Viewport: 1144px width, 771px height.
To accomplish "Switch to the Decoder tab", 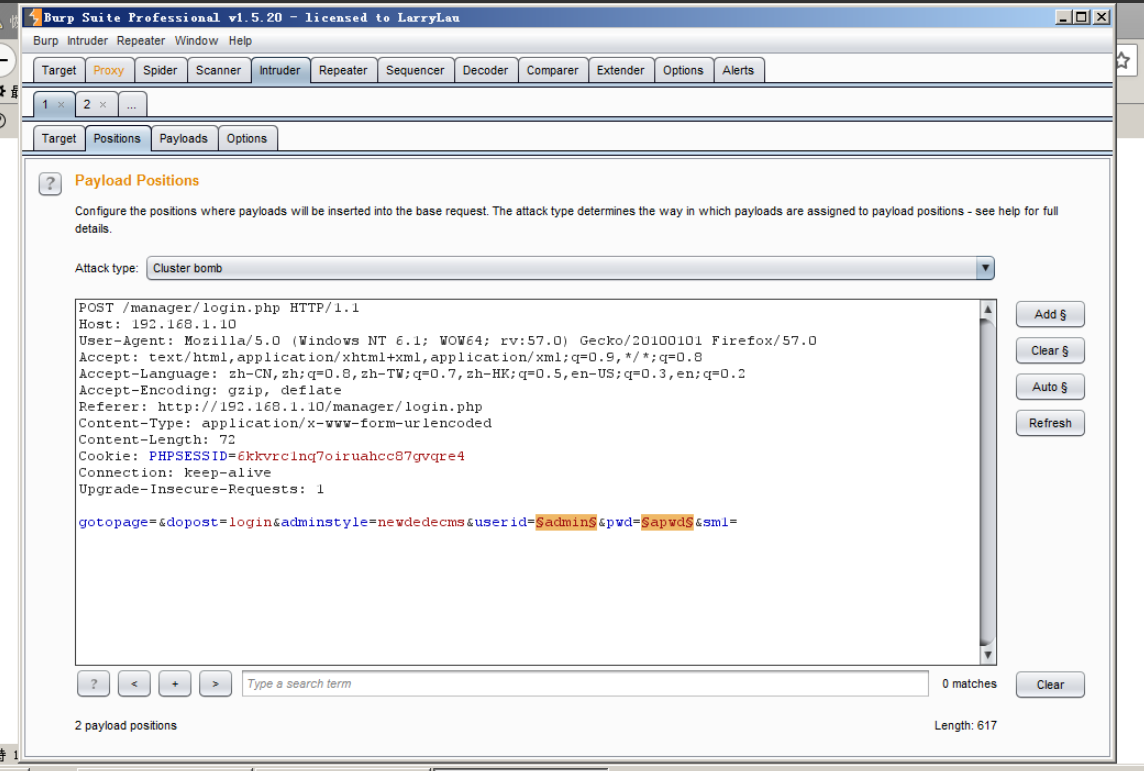I will pyautogui.click(x=485, y=70).
